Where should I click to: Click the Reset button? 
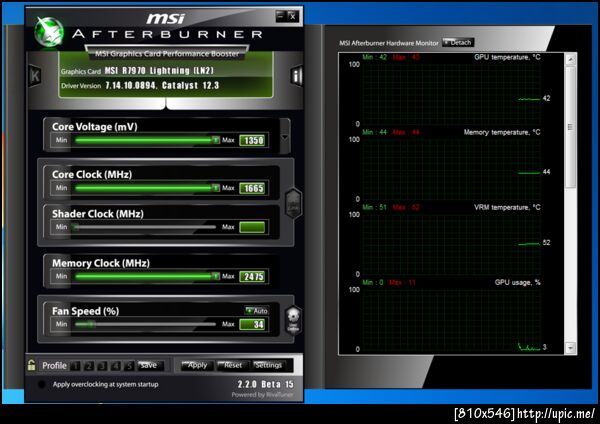coord(232,365)
